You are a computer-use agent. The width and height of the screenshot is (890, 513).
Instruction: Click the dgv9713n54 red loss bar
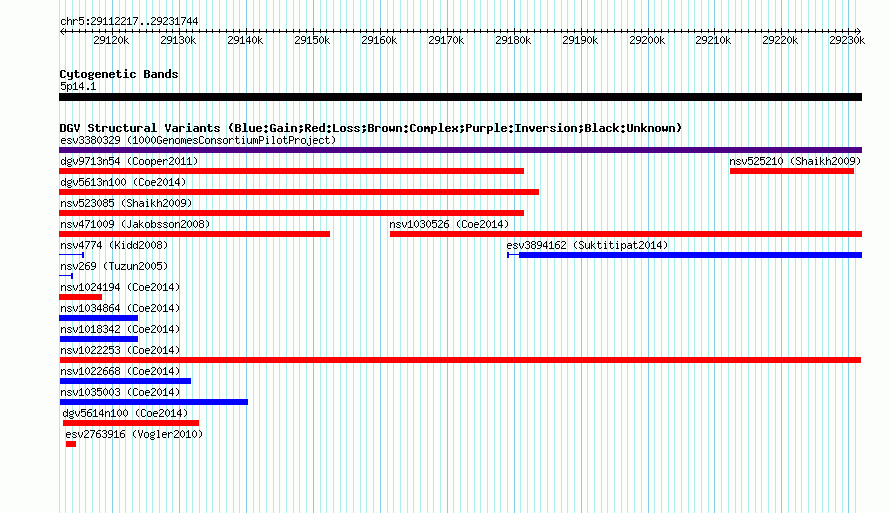point(291,171)
